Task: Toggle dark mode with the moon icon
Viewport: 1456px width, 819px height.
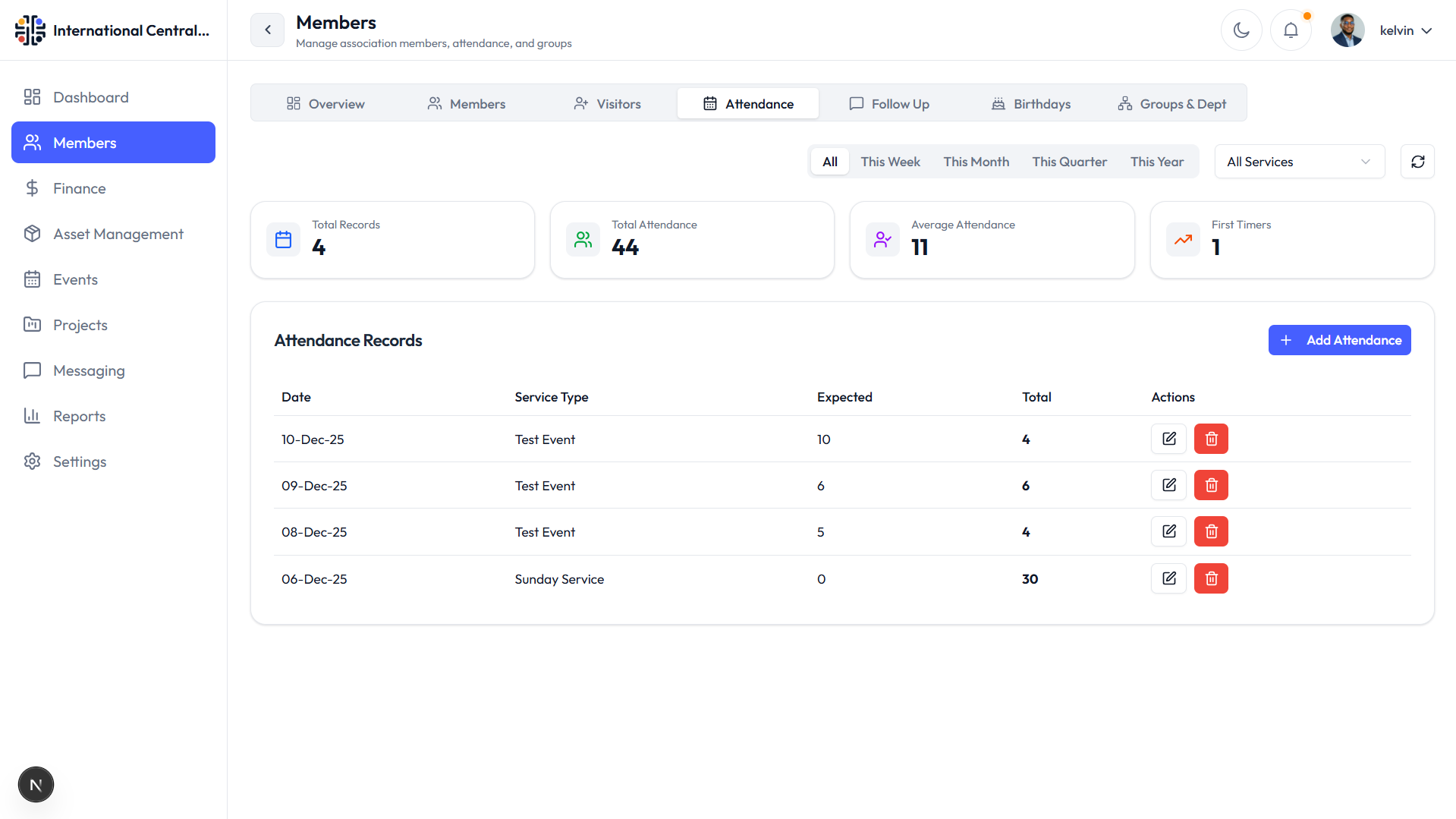Action: tap(1241, 30)
